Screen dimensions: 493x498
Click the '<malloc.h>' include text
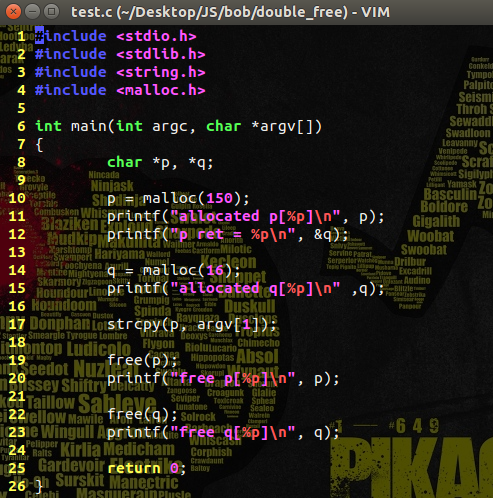(x=161, y=90)
